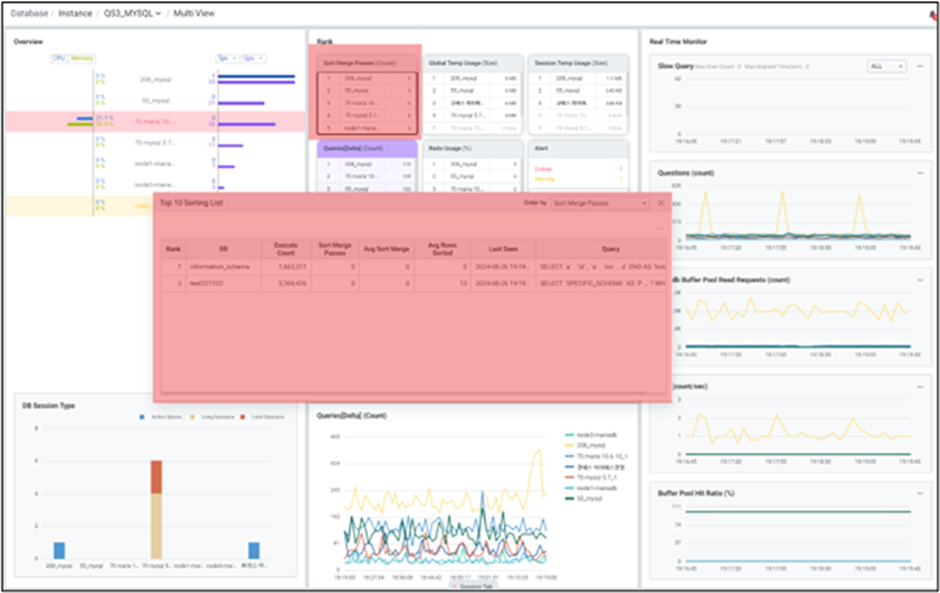The image size is (940, 593).
Task: Click Database in the breadcrumb
Action: point(28,14)
